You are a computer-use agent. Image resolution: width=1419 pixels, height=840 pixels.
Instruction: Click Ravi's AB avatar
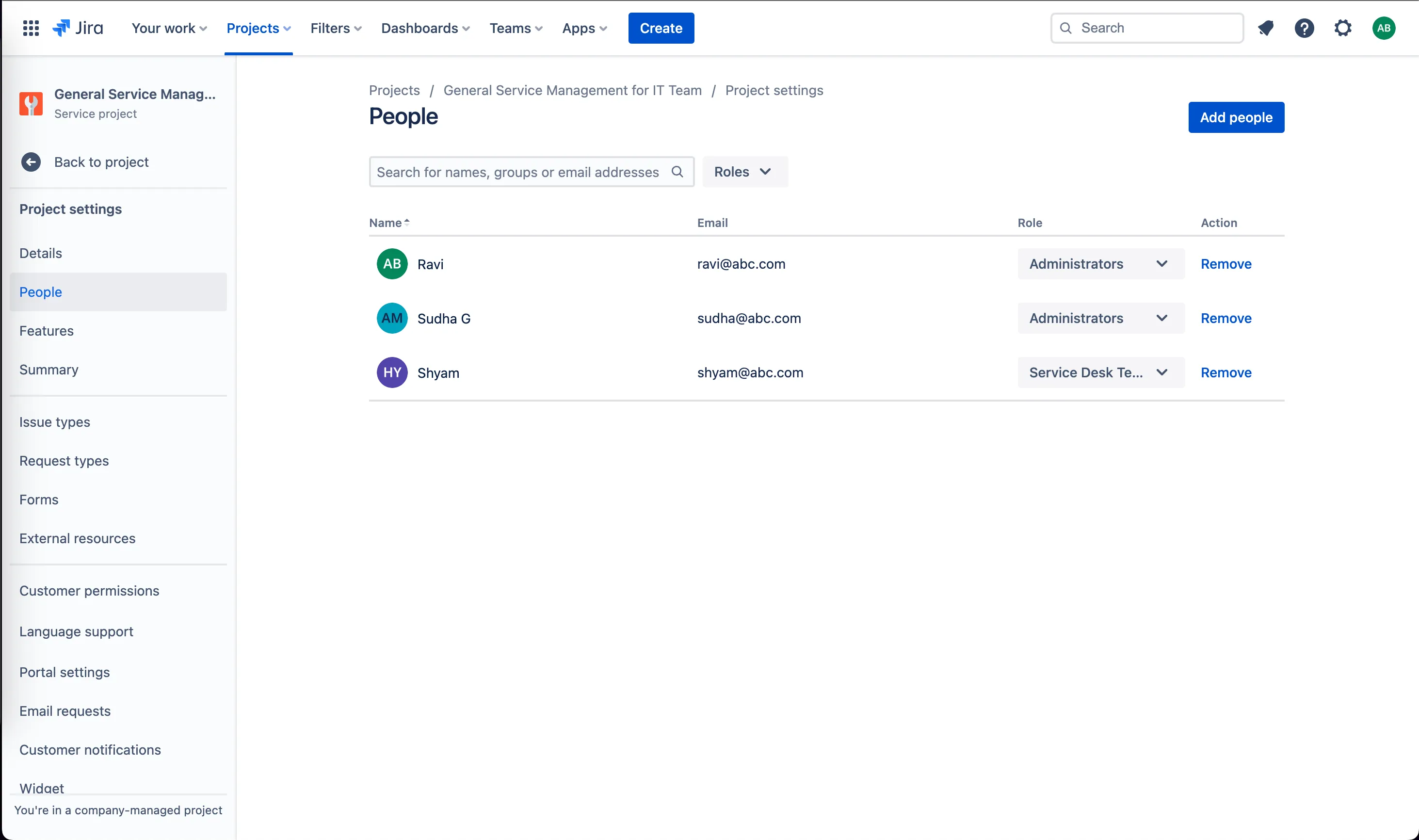coord(392,264)
